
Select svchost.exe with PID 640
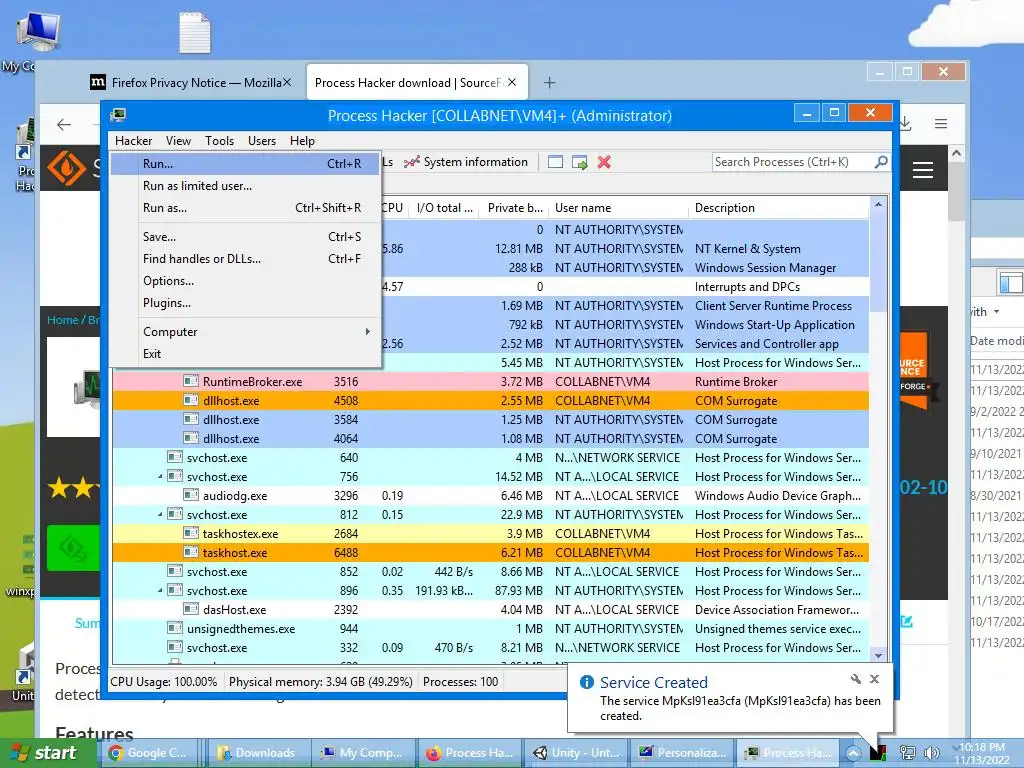tap(490, 458)
